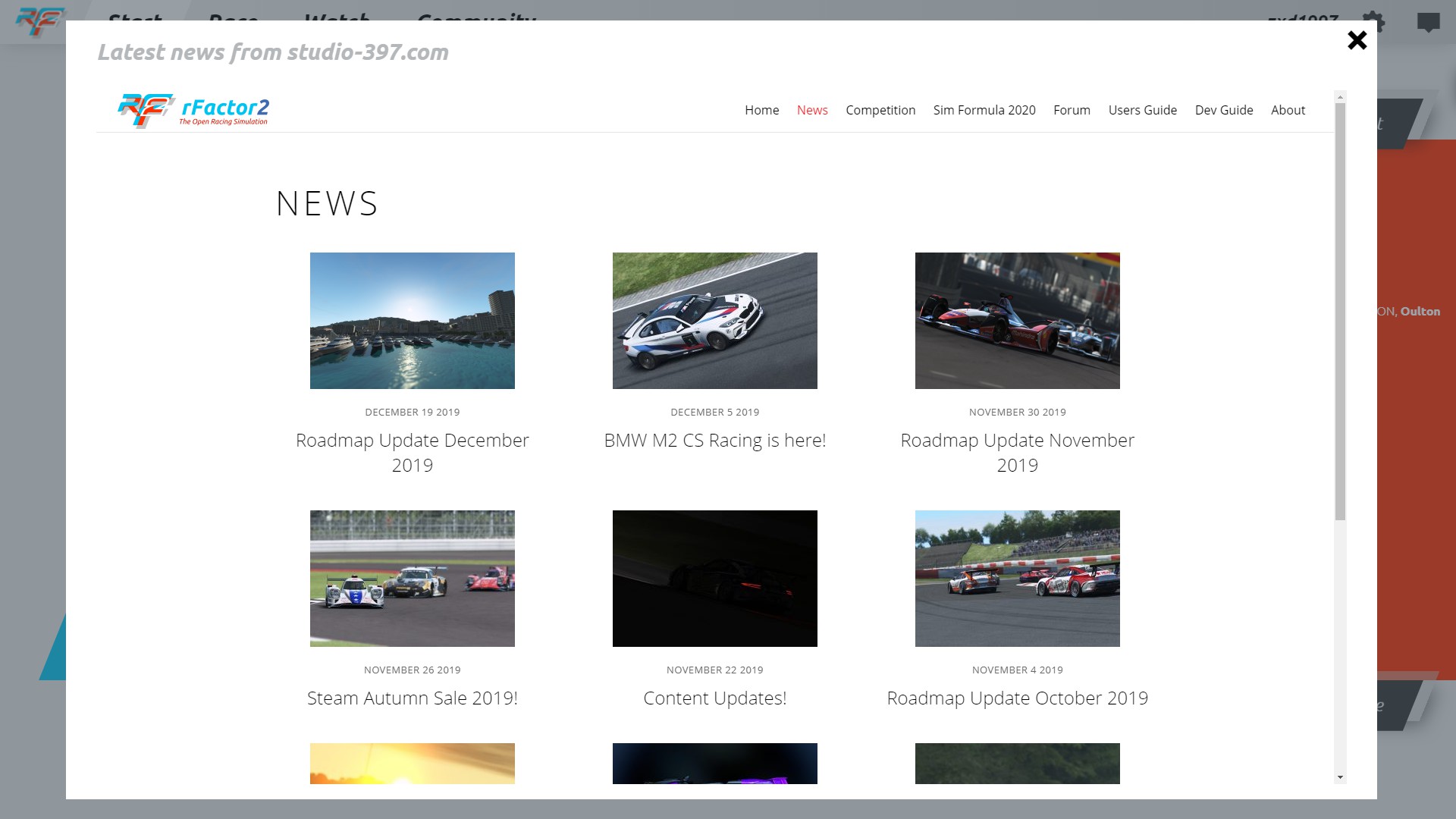1456x819 pixels.
Task: Open Steam Autumn Sale thumbnail image
Action: pos(413,579)
